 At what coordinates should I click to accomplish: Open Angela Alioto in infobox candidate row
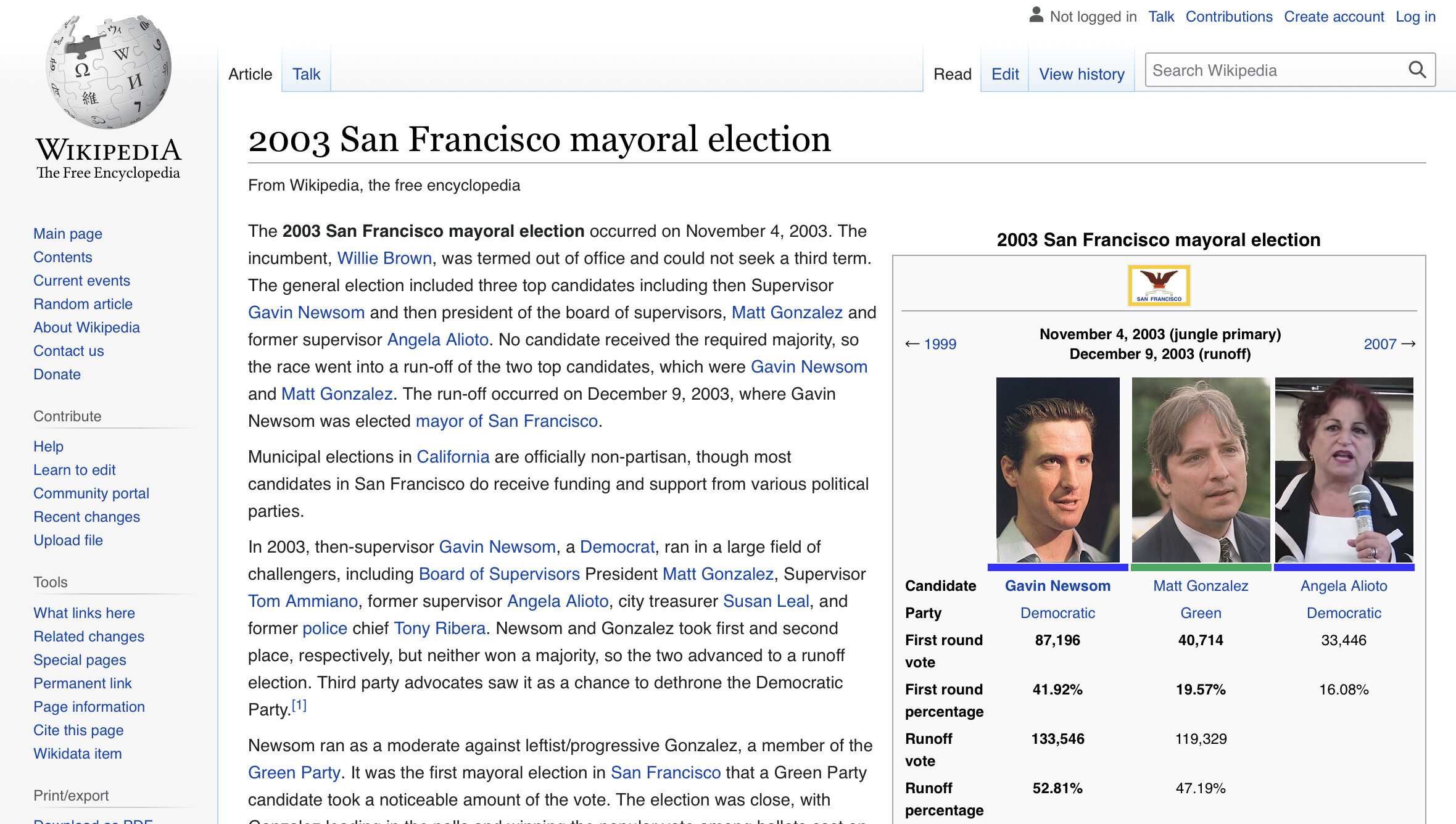click(x=1344, y=586)
